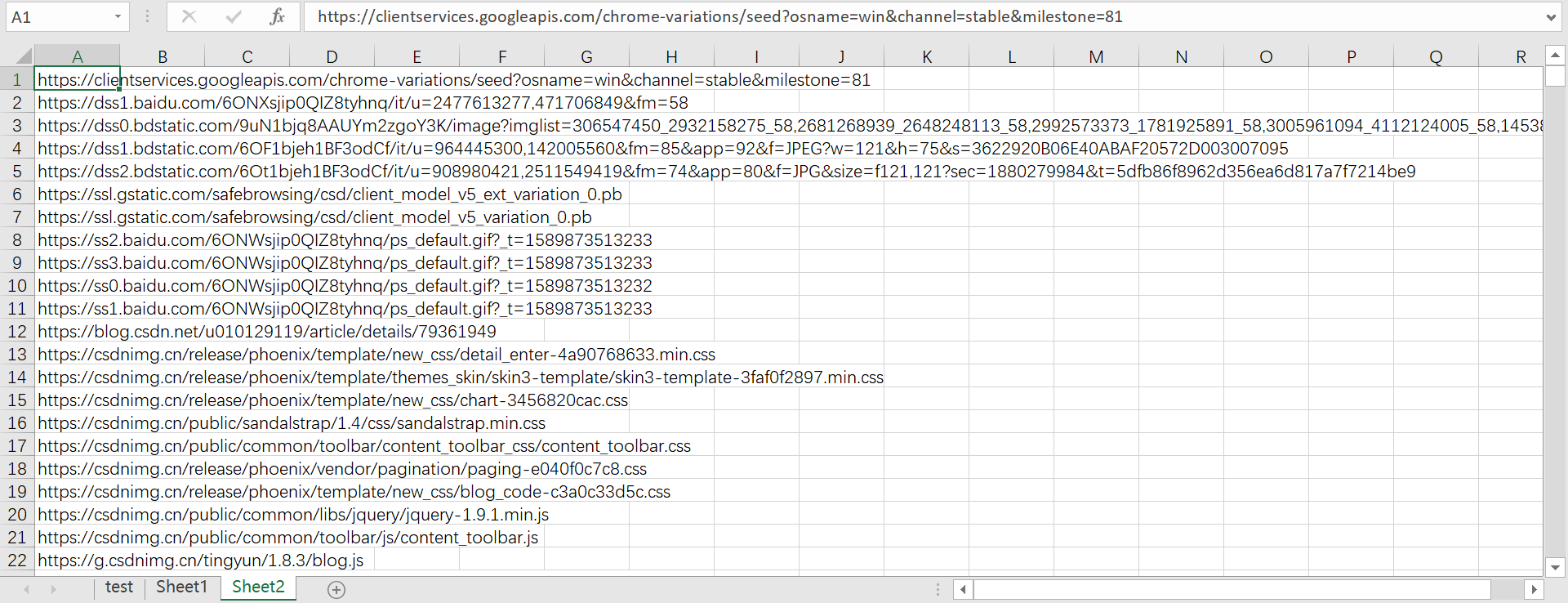Click vertical scrollbar up arrow
The image size is (1568, 603).
pyautogui.click(x=1555, y=56)
